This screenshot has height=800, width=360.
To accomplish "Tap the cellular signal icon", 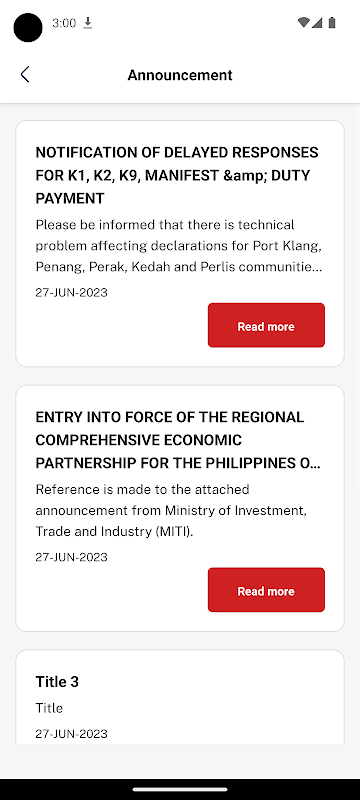I will click(x=317, y=22).
